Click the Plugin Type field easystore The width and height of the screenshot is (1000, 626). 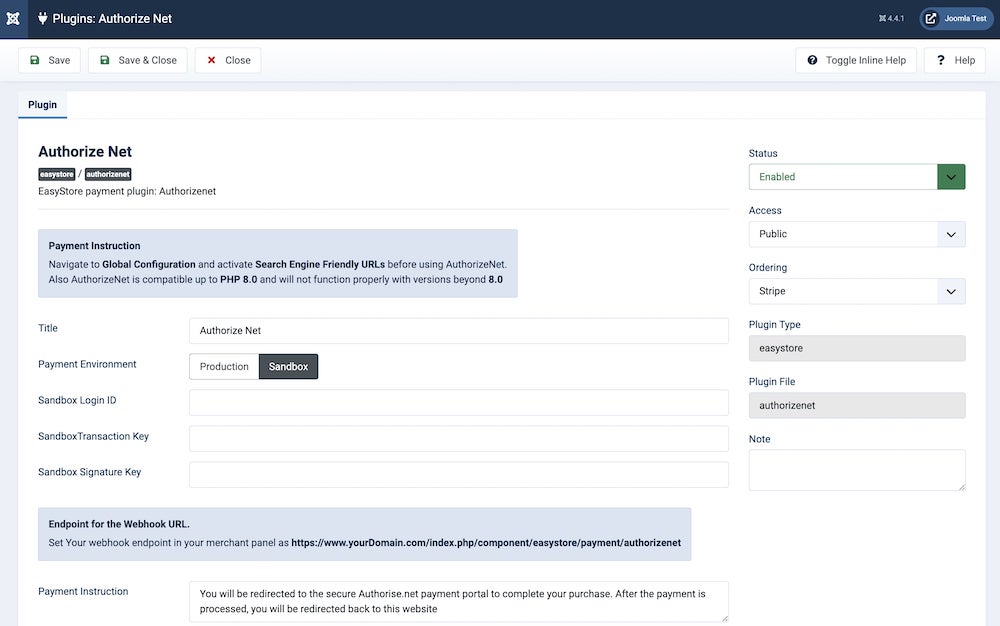click(857, 348)
